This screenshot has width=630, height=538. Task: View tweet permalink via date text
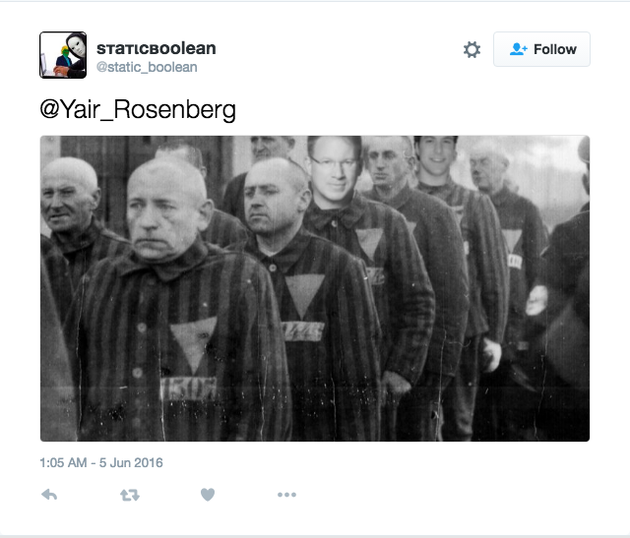(101, 462)
